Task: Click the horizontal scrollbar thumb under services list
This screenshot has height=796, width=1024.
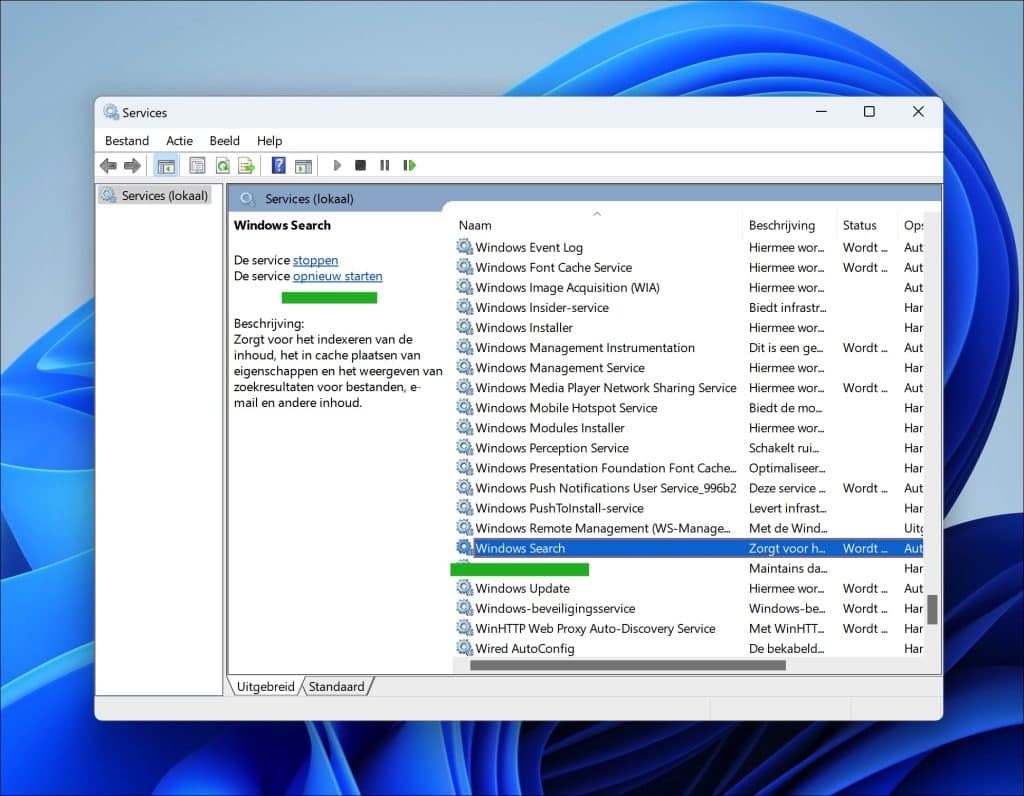Action: pos(628,665)
